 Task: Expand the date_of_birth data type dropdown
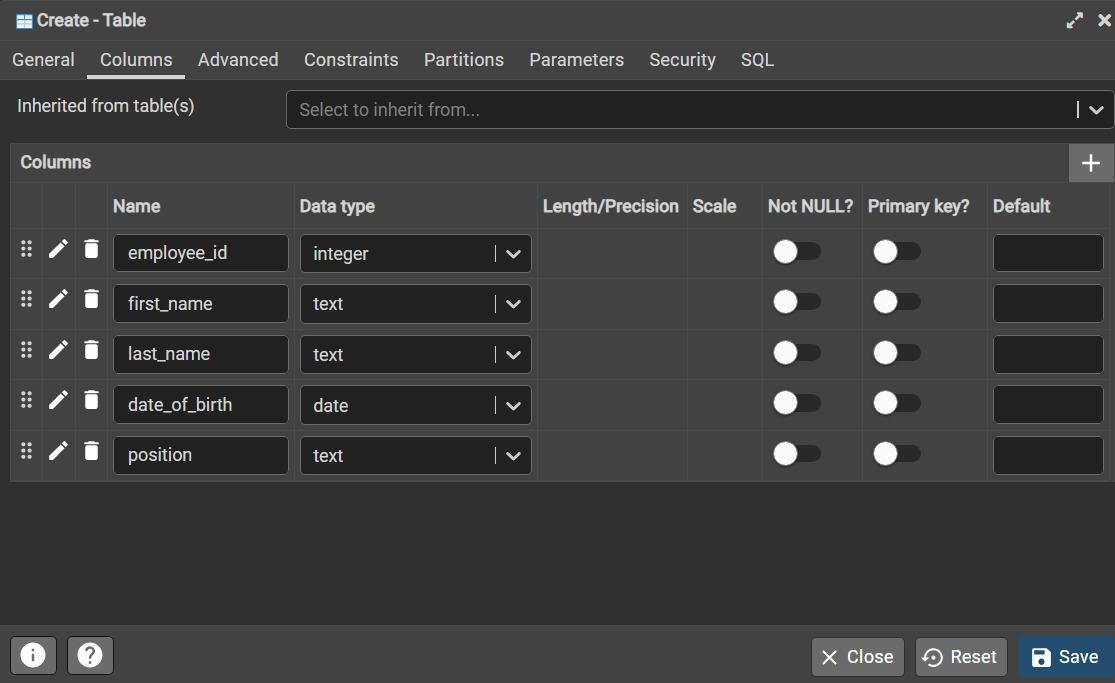tap(513, 405)
